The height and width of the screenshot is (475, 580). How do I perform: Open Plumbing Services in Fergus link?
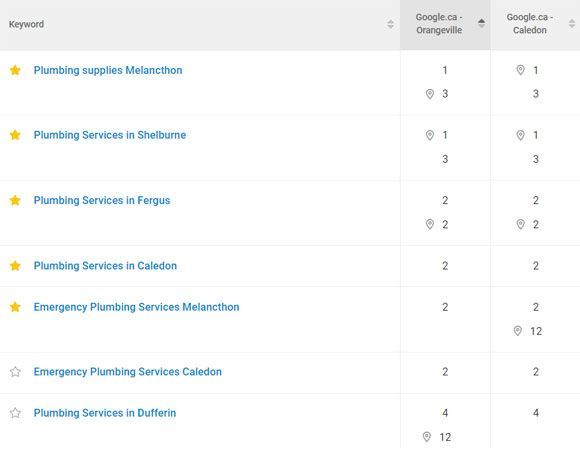point(102,201)
